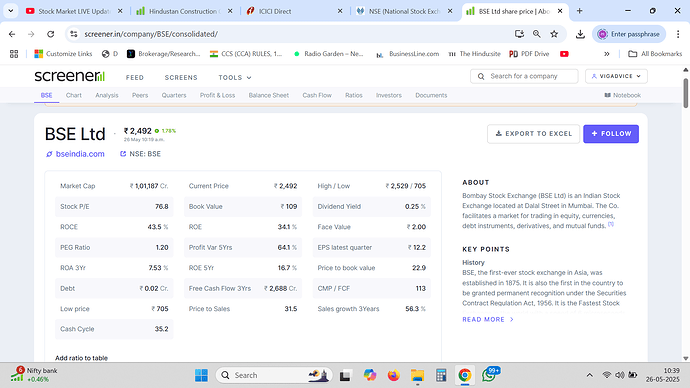Click the install app icon in the address bar
Screen dimensions: 690x388
(x=519, y=34)
